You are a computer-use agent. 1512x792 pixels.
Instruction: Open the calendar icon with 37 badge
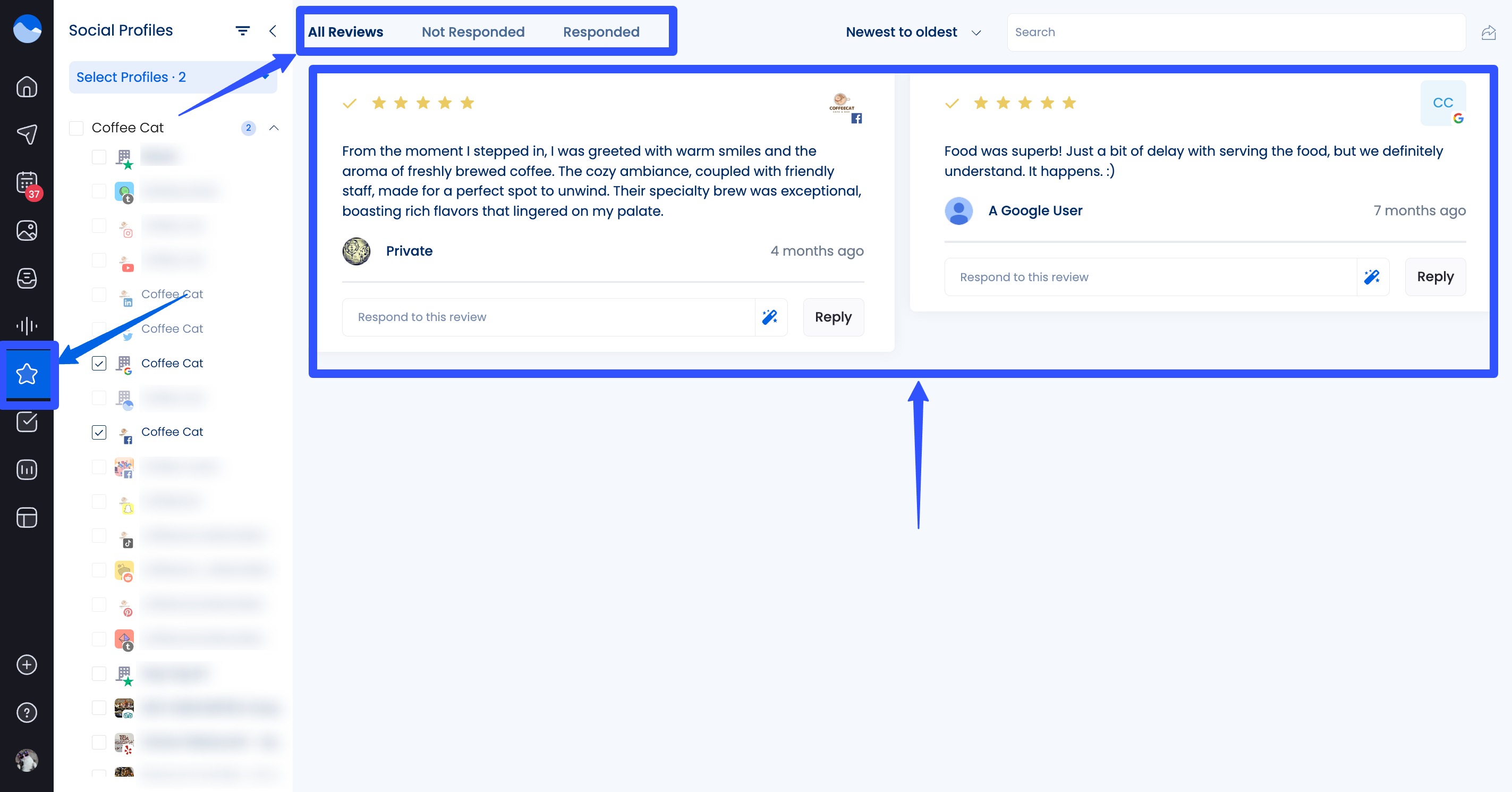point(27,183)
